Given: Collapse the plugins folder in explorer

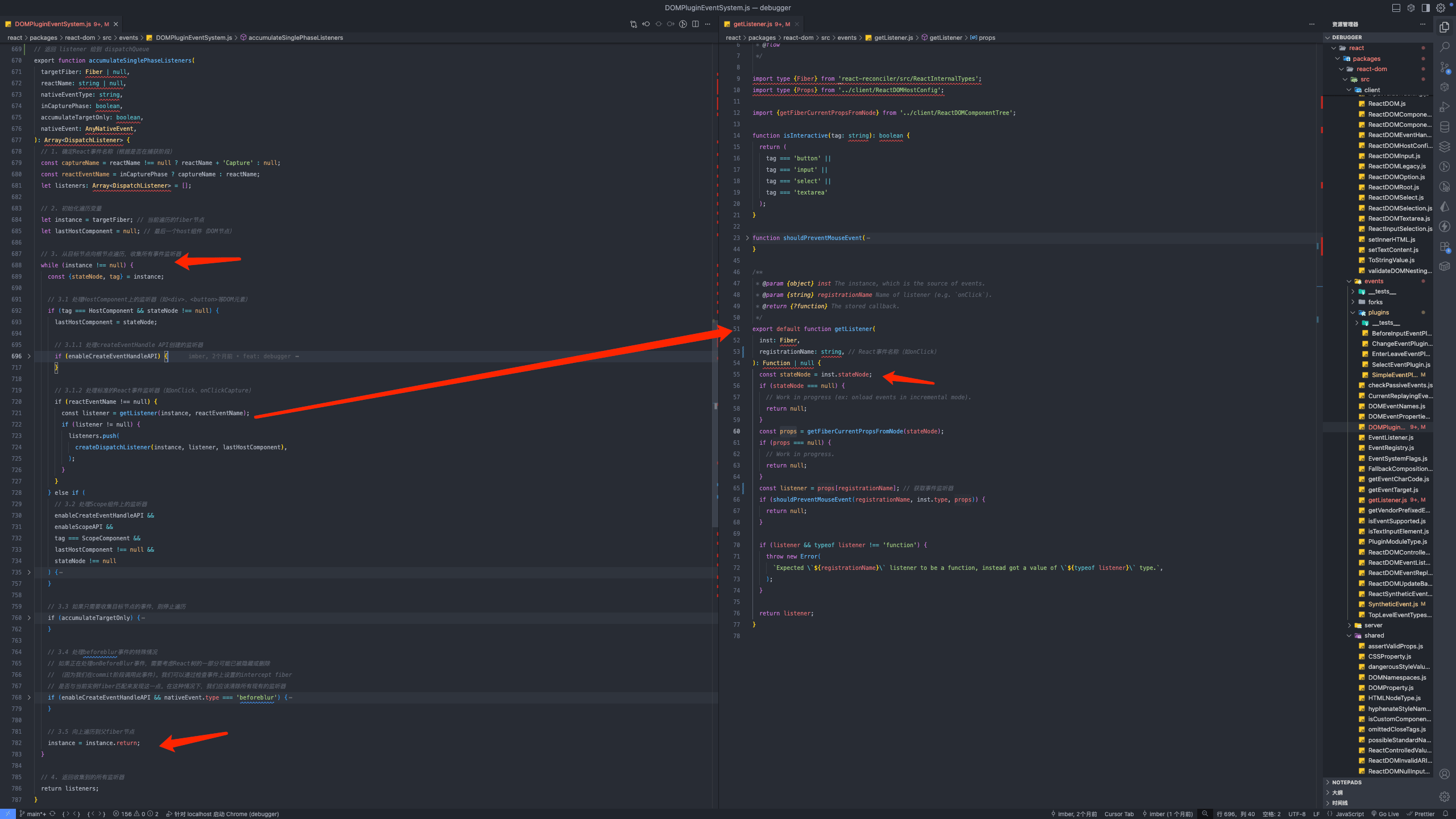Looking at the screenshot, I should (x=1379, y=312).
